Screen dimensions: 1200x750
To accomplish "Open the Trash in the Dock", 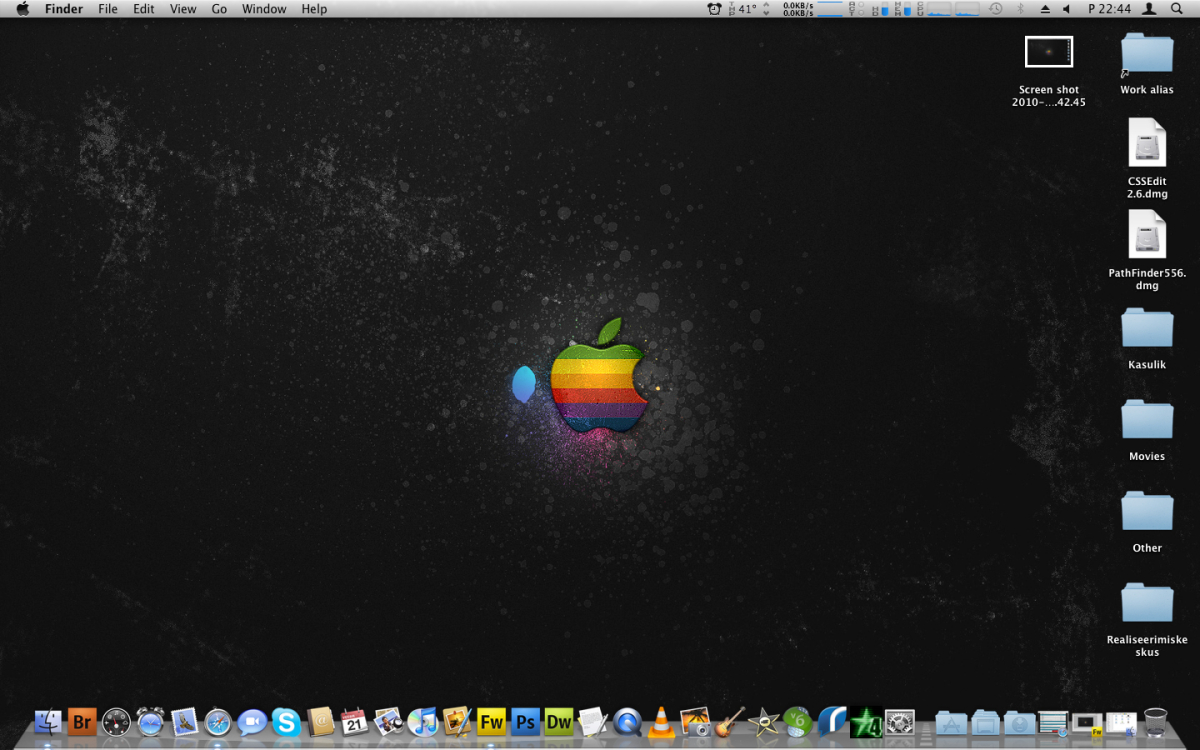I will [x=1155, y=722].
